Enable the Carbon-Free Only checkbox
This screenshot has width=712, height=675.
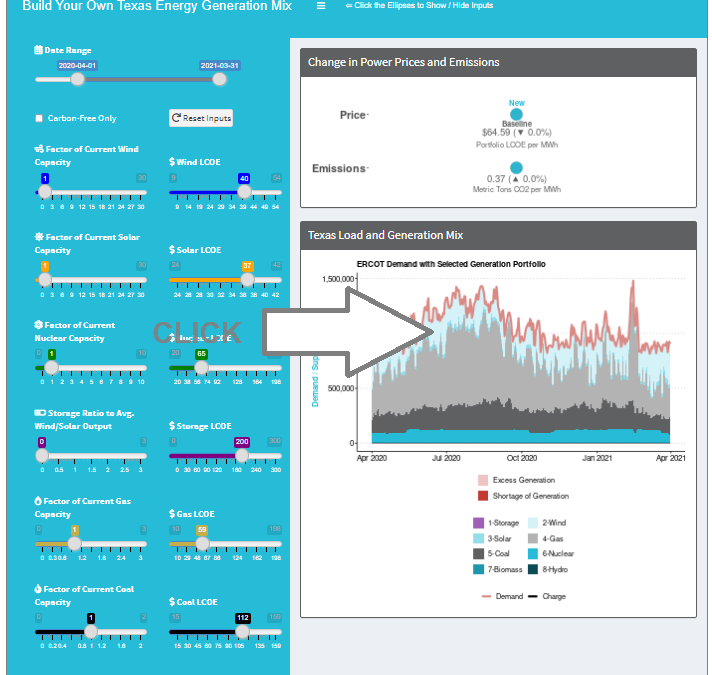point(39,118)
